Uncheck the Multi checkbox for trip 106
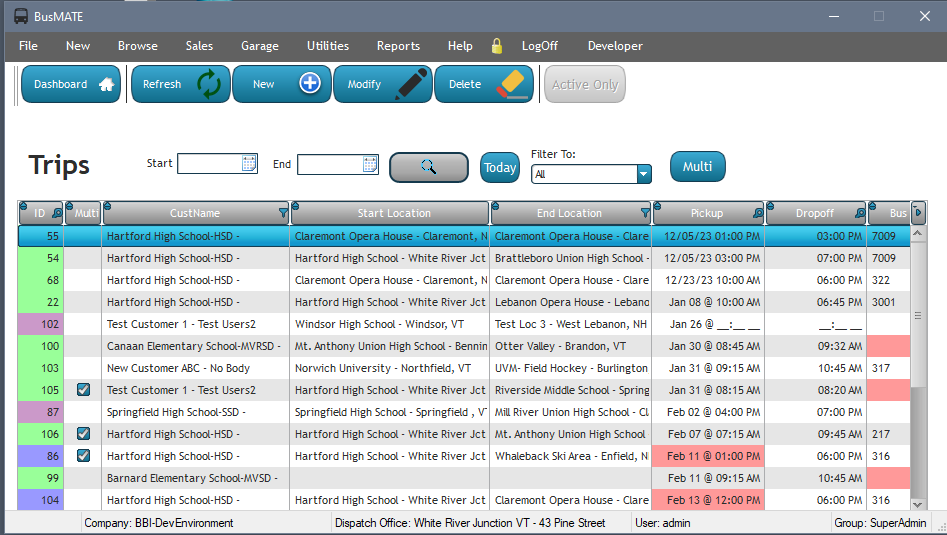Image resolution: width=947 pixels, height=535 pixels. pos(84,434)
